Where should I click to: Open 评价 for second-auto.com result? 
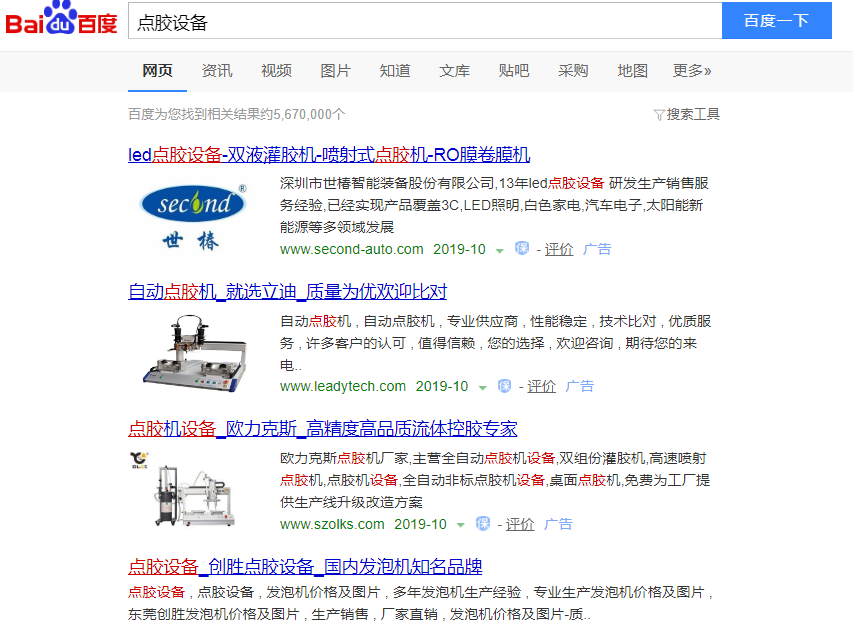[x=559, y=249]
